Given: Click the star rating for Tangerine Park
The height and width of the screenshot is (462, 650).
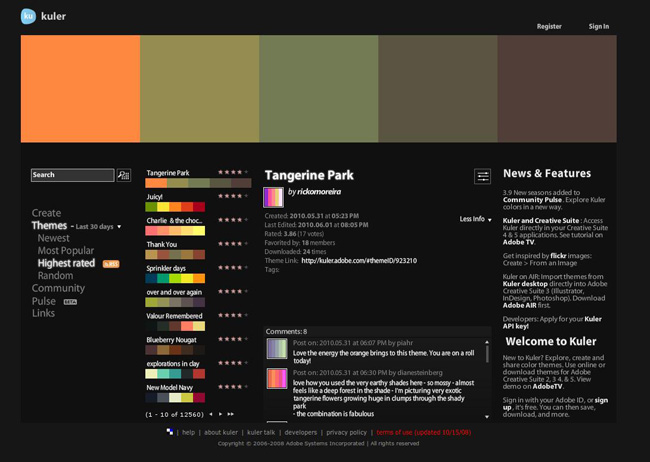Looking at the screenshot, I should [x=233, y=172].
